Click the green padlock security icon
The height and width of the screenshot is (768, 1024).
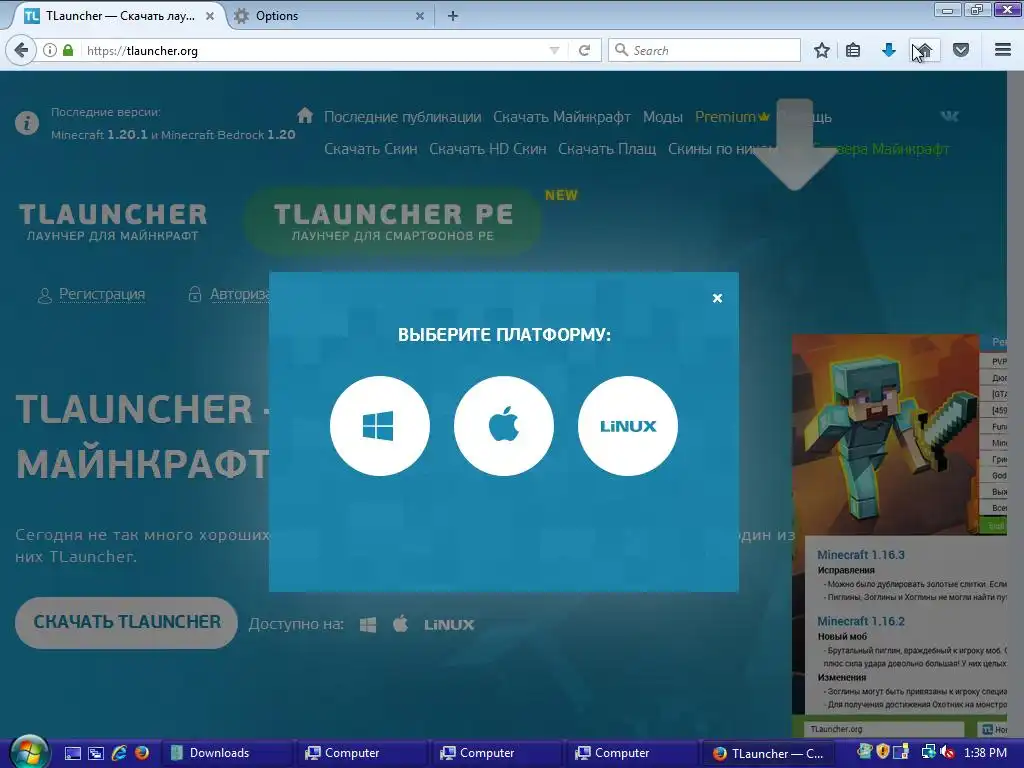68,50
